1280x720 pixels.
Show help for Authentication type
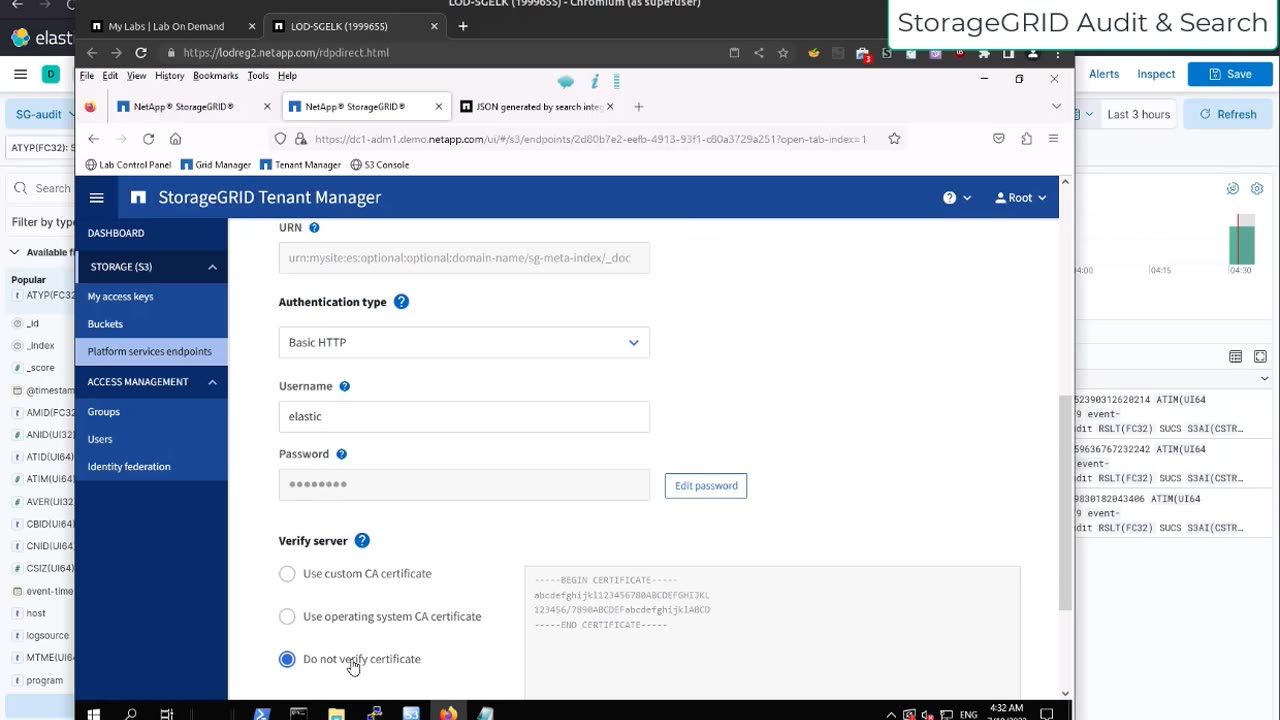tap(401, 302)
